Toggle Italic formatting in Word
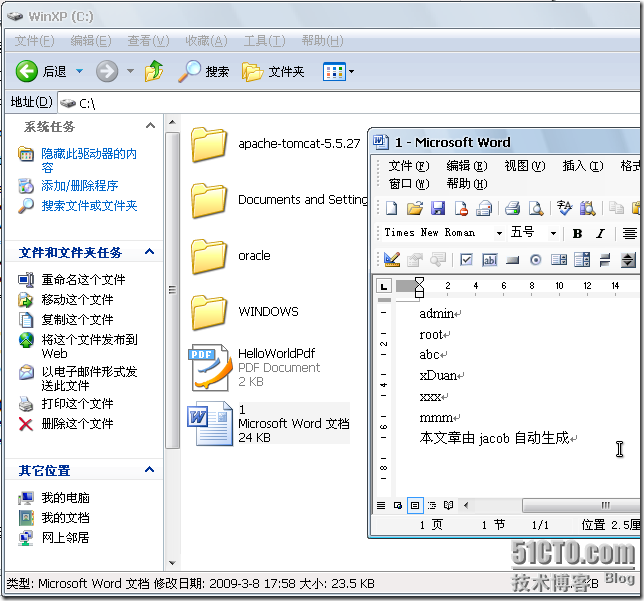Viewport: 644px width, 601px height. pyautogui.click(x=600, y=233)
